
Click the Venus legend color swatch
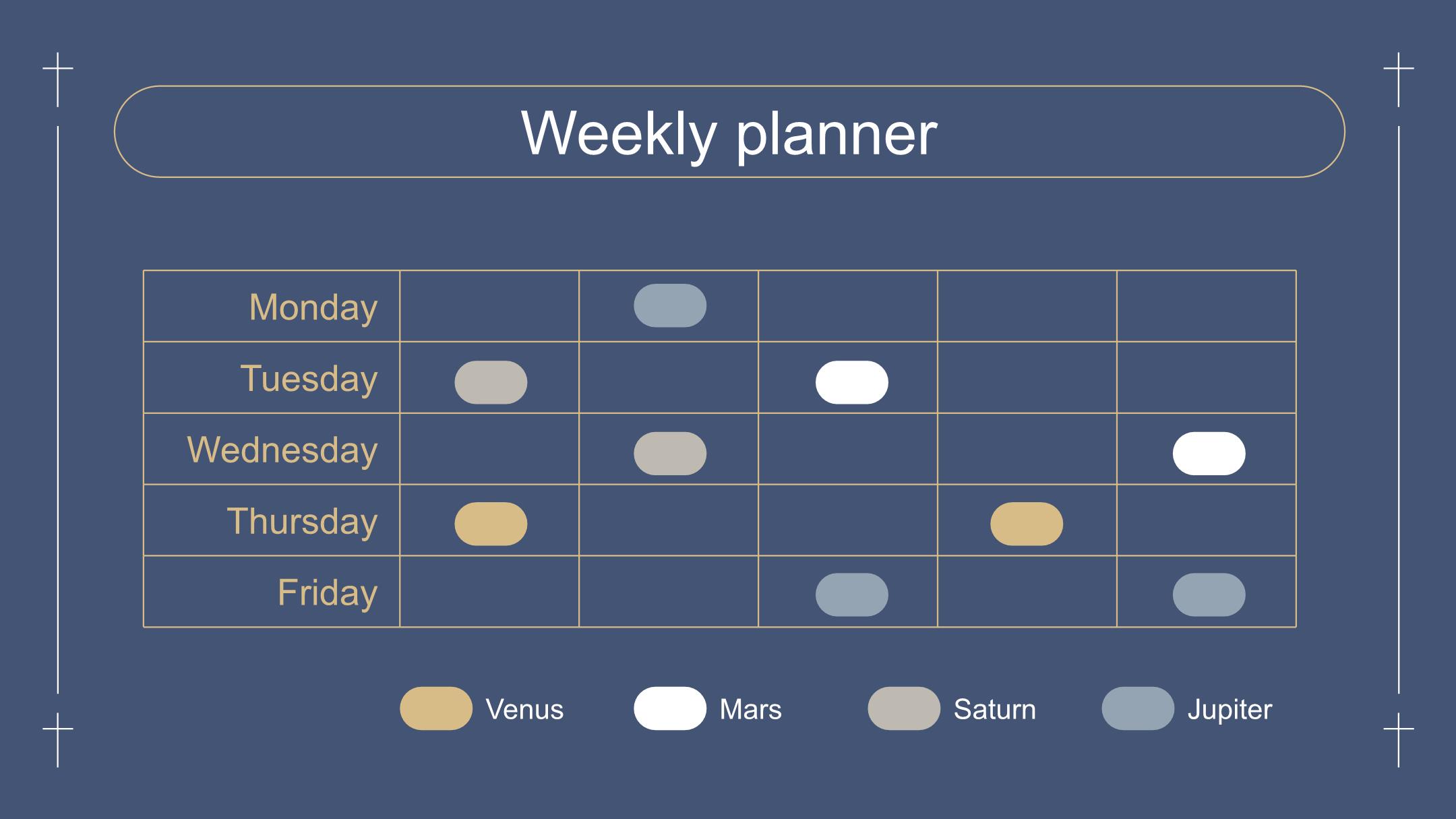click(436, 708)
